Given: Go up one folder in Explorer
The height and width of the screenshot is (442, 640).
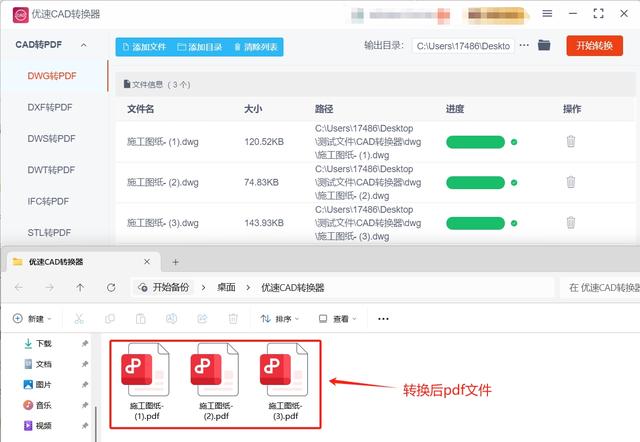Looking at the screenshot, I should (80, 287).
